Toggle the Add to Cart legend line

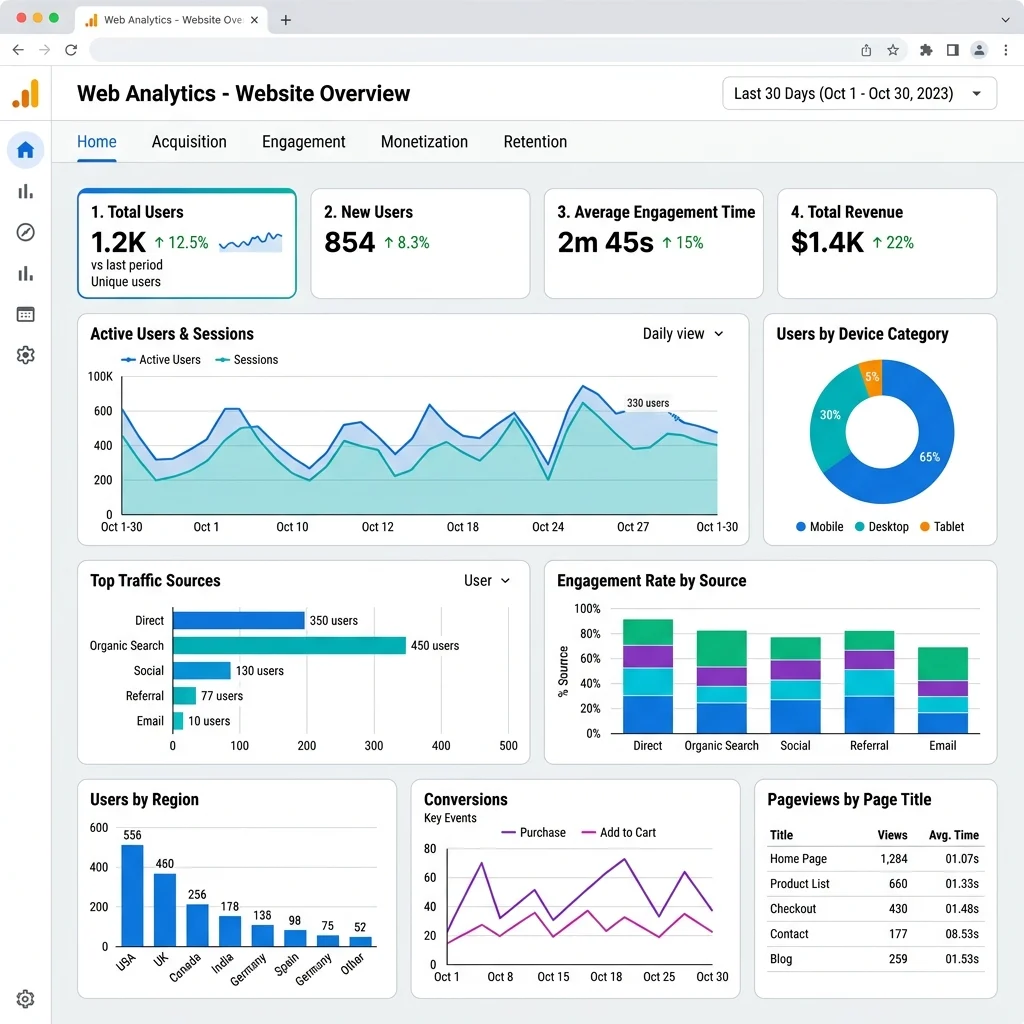pyautogui.click(x=618, y=833)
